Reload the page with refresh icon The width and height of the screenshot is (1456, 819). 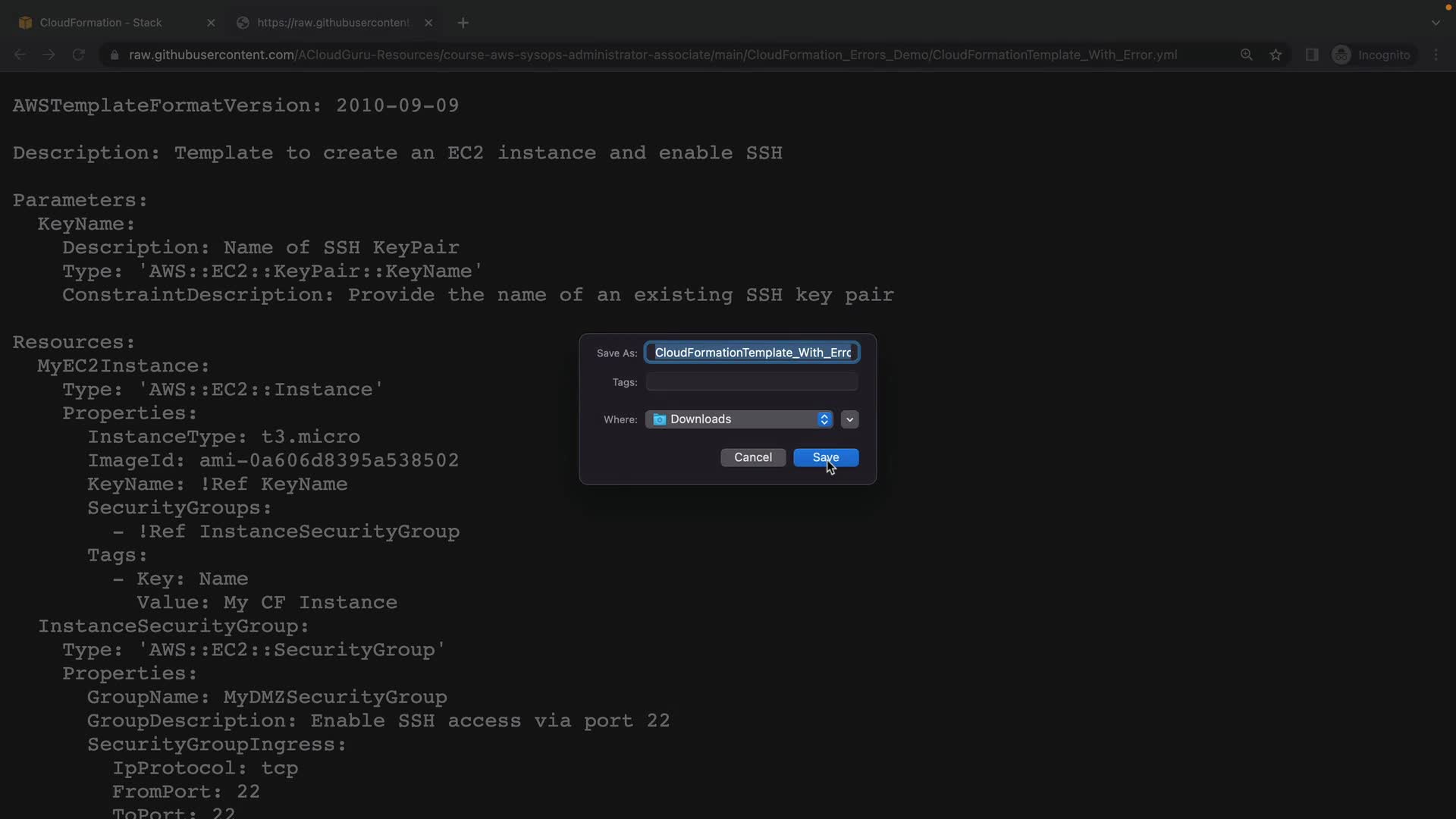(78, 55)
